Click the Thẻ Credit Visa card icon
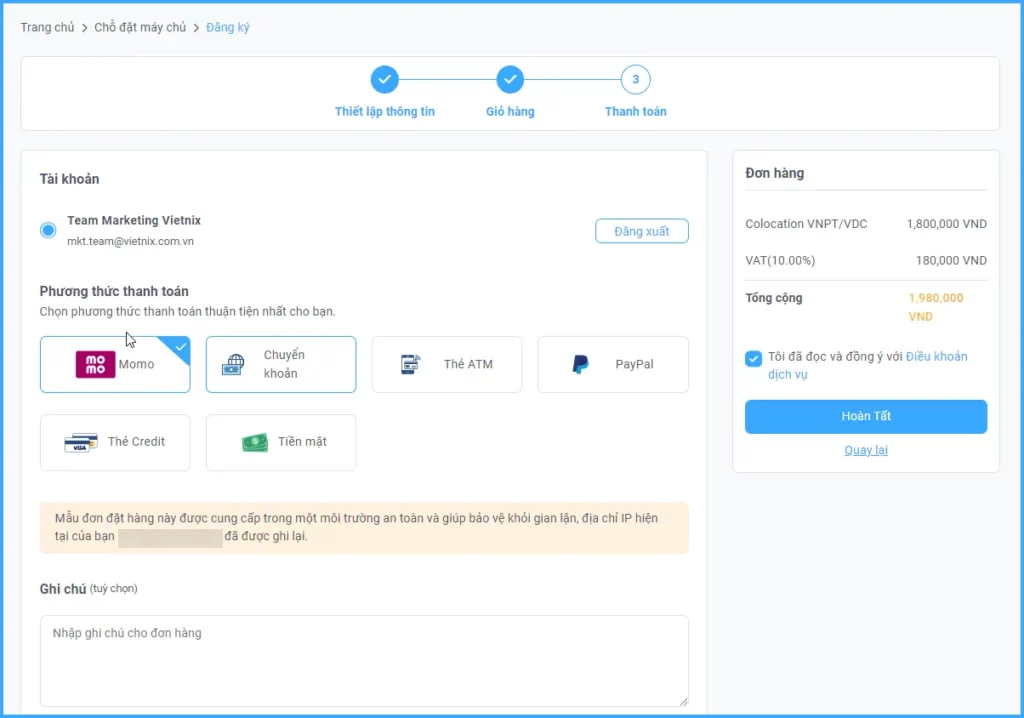Image resolution: width=1024 pixels, height=718 pixels. pyautogui.click(x=80, y=442)
